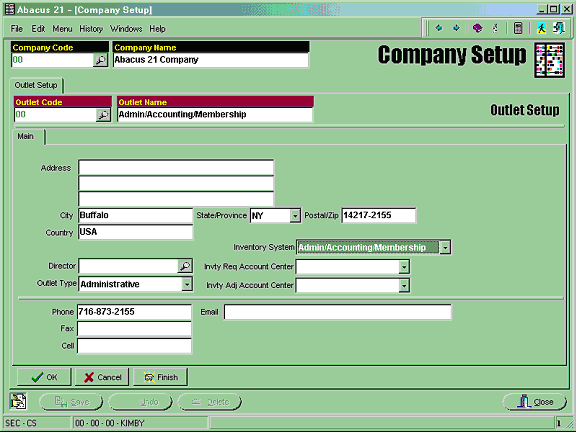Screen dimensions: 576x432
Task: Click the purple book toolbar icon
Action: click(477, 28)
